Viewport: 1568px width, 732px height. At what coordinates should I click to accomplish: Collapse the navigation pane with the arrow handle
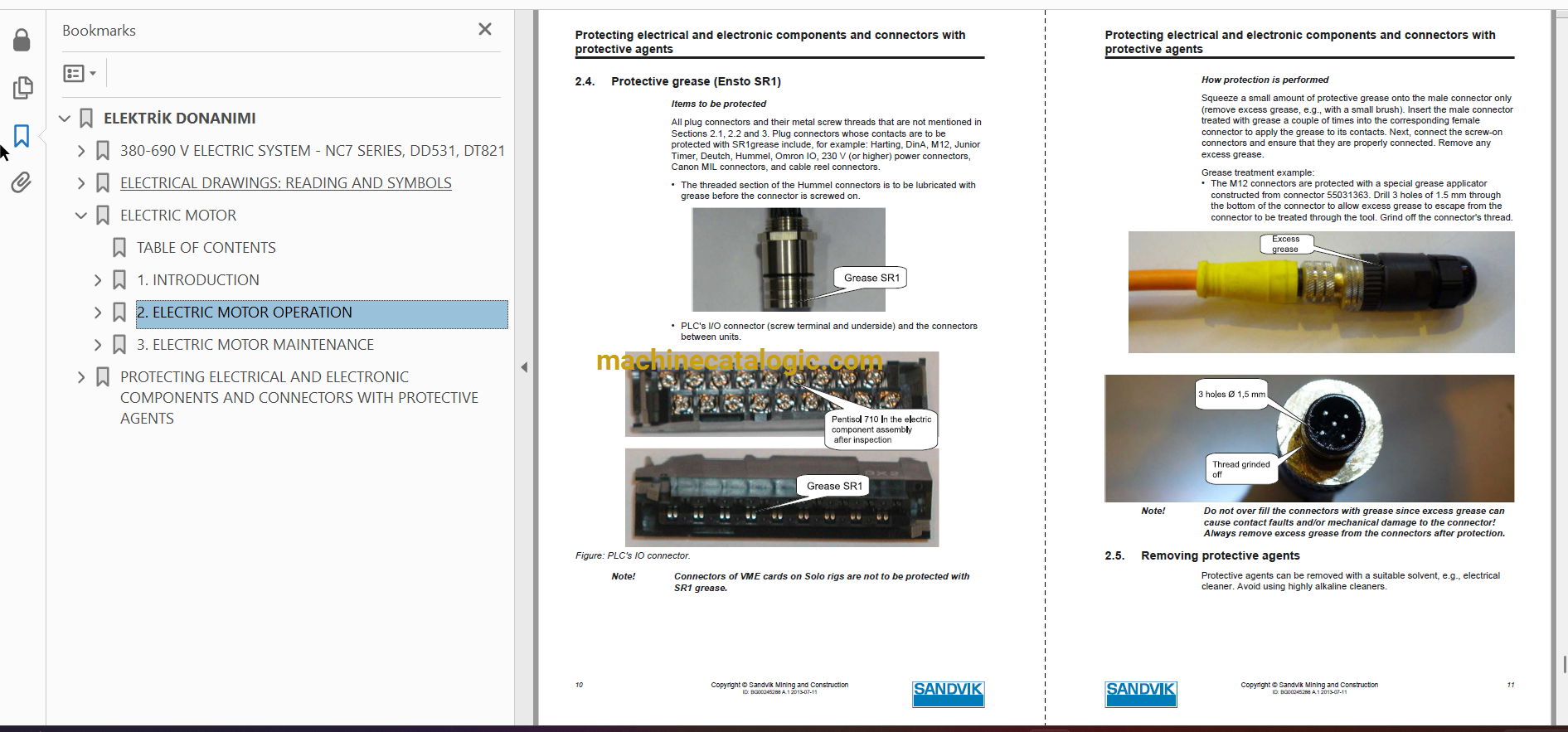(x=524, y=367)
